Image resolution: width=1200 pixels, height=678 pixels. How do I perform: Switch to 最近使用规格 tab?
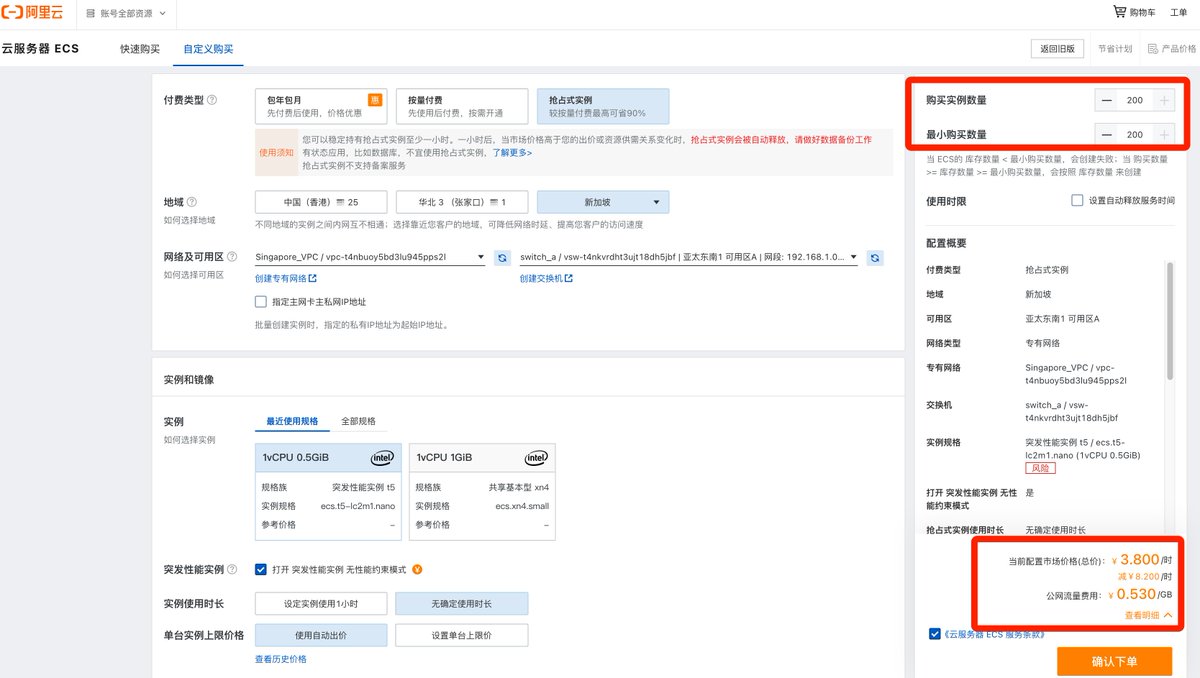(292, 421)
